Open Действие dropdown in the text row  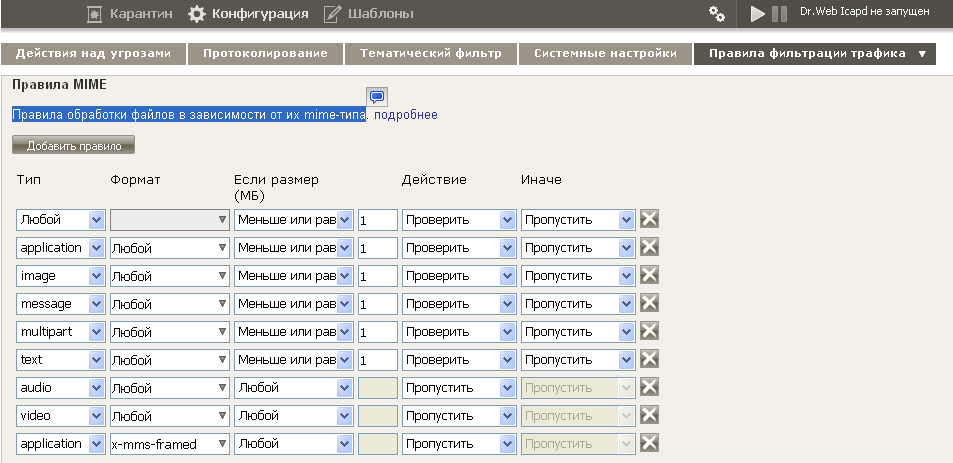pos(459,360)
